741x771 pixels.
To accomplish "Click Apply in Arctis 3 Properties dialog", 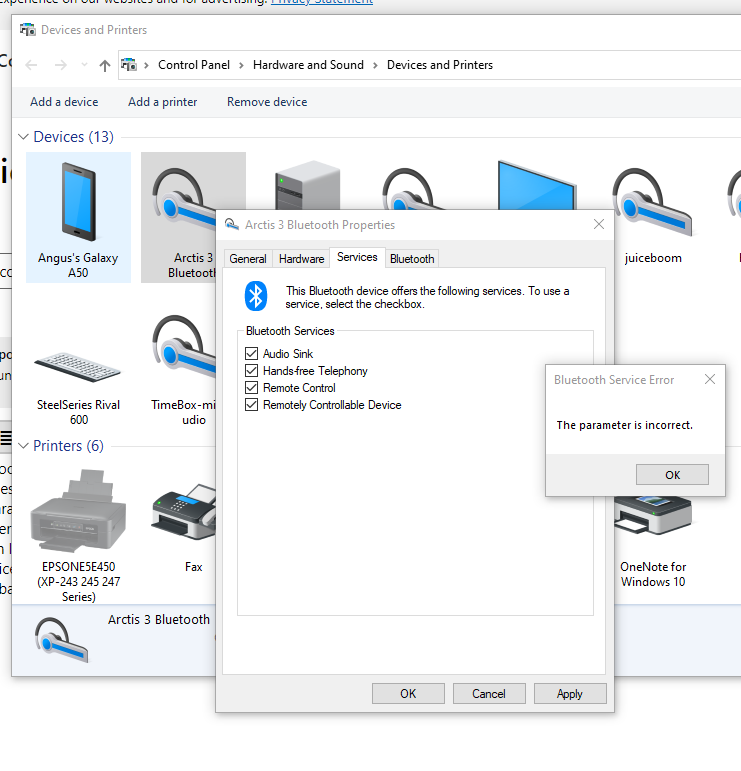I will coord(570,694).
